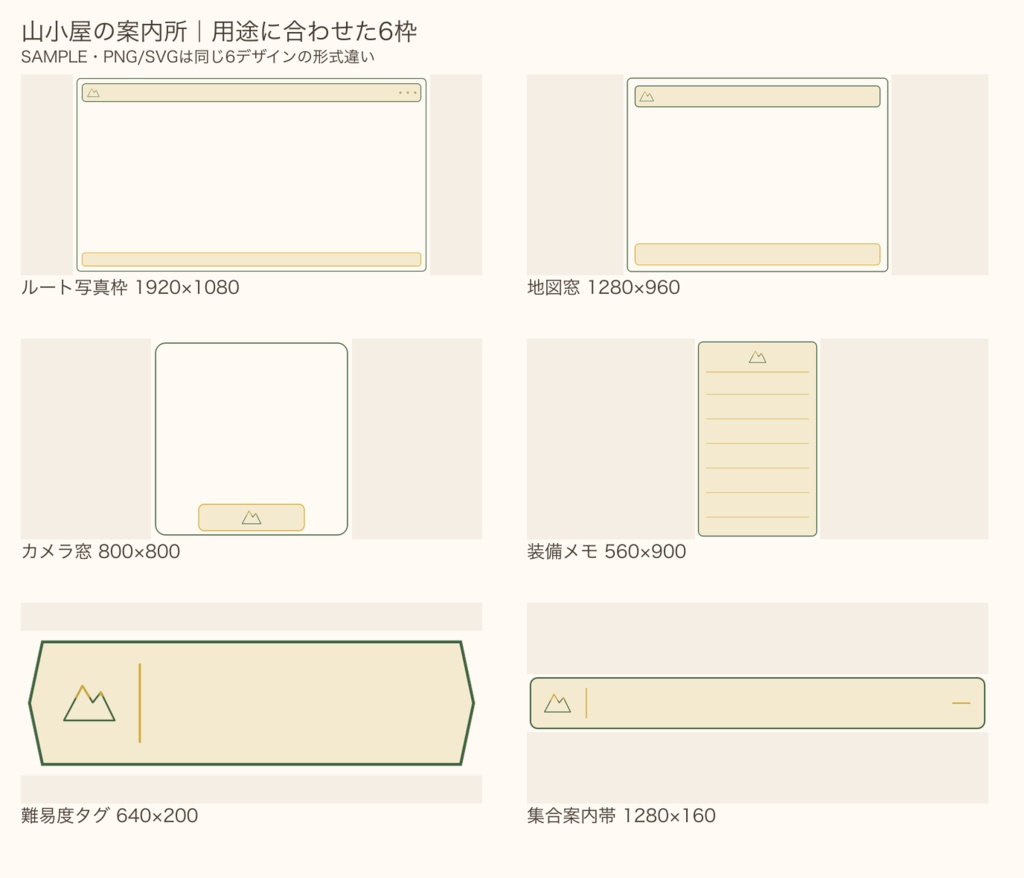Click the bottom caption bar in 地図窓
Screen dimensions: 1024x878
click(x=758, y=254)
